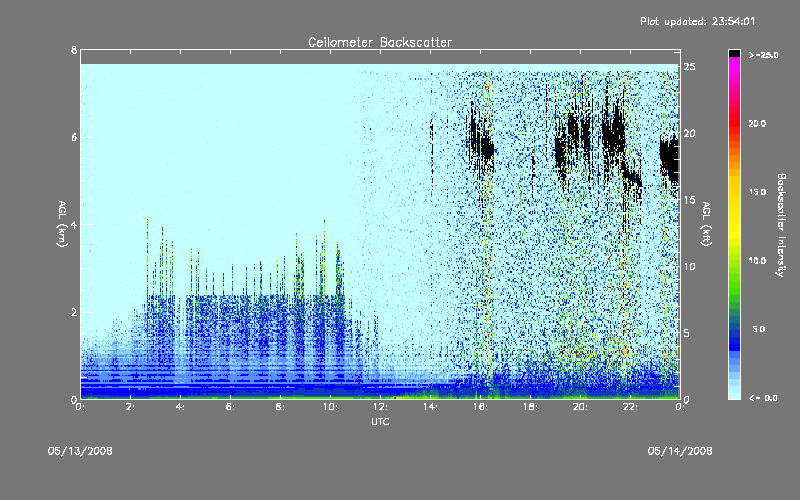Viewport: 800px width, 500px height.
Task: Click the colorbar minimum label '<= 0.0'
Action: click(763, 398)
